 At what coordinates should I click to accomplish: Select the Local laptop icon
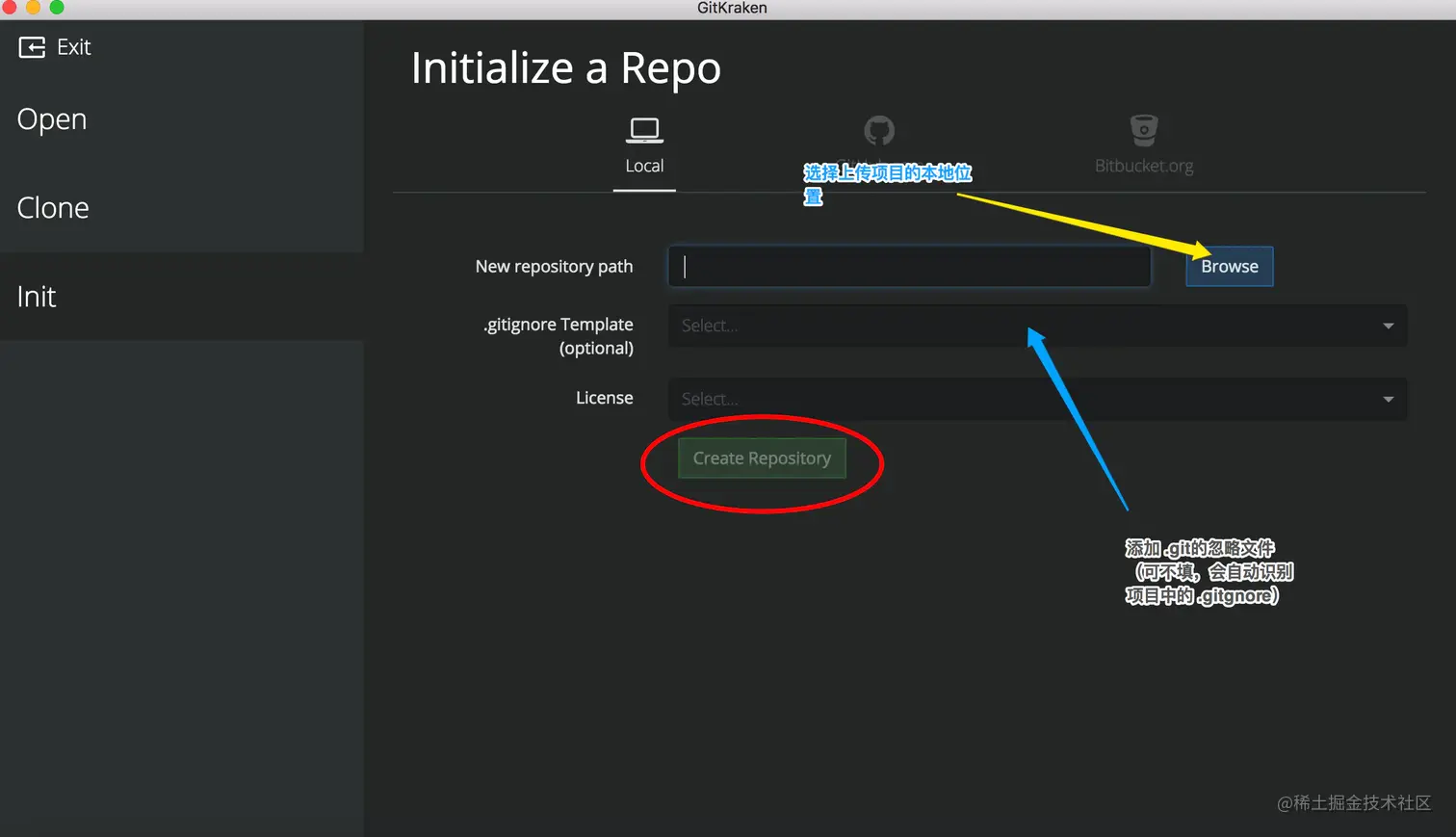tap(644, 129)
